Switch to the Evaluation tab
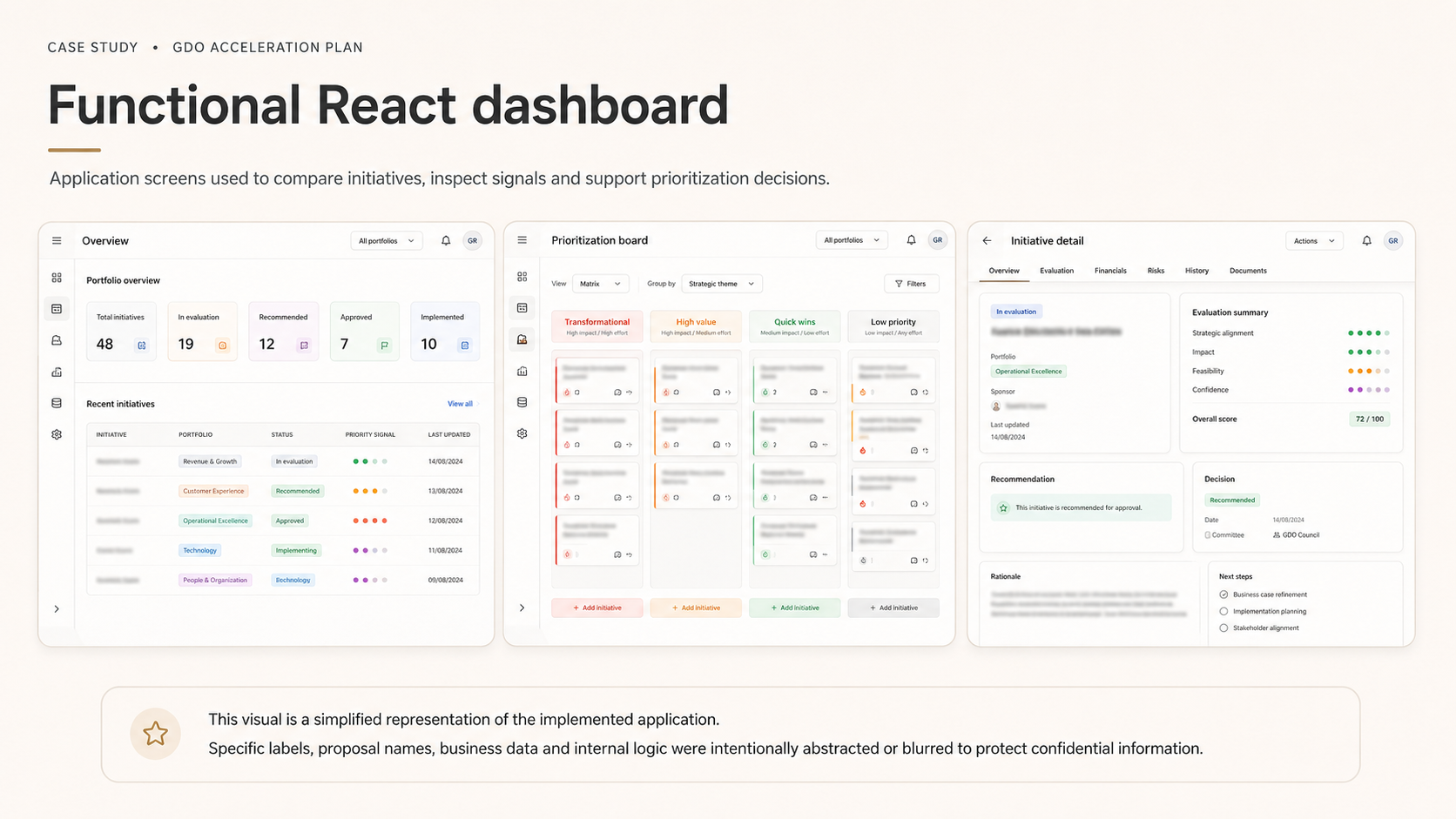 [x=1056, y=271]
